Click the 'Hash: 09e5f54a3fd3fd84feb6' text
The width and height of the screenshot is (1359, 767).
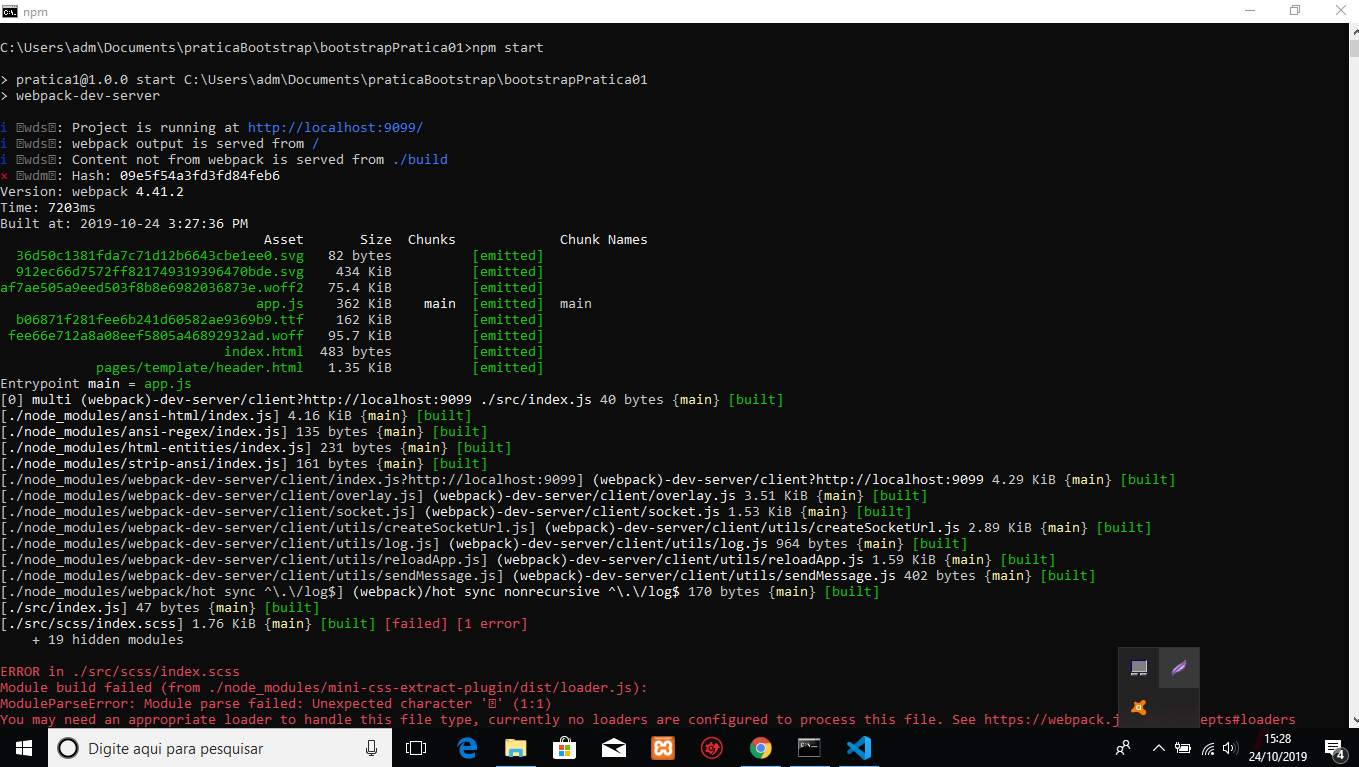click(x=176, y=176)
